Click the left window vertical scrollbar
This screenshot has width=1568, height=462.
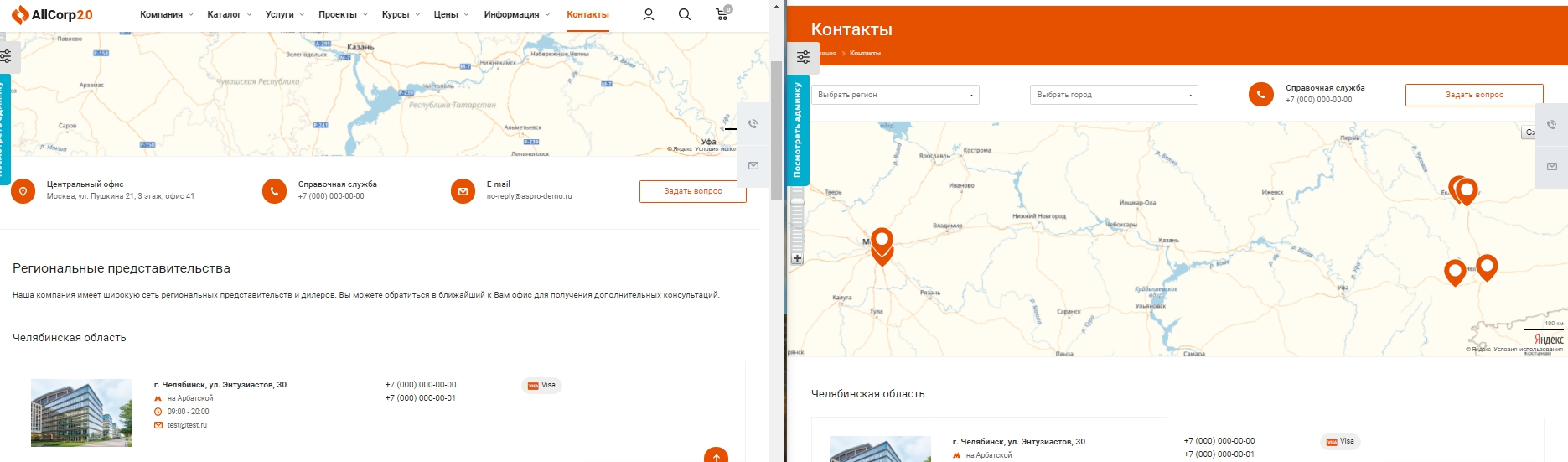click(x=776, y=130)
